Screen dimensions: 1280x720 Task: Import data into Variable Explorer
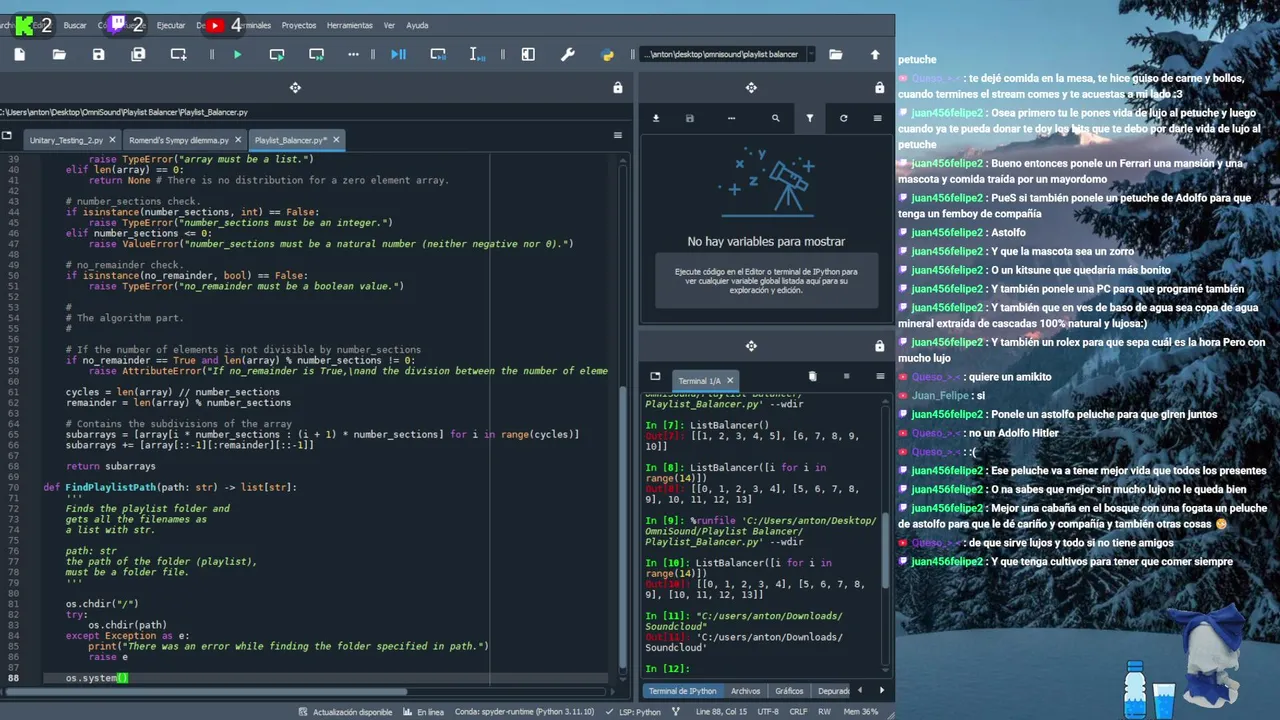point(656,118)
